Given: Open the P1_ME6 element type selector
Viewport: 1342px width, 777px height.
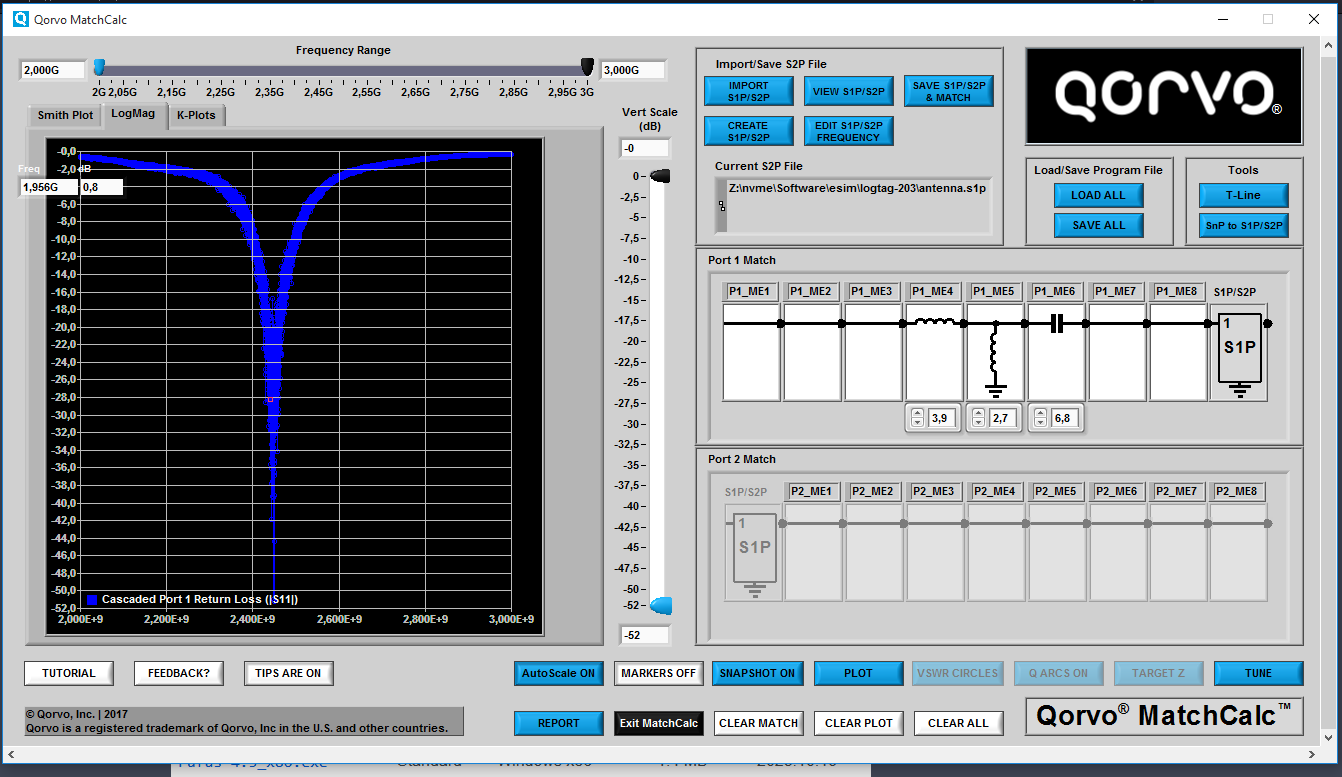Looking at the screenshot, I should click(x=1055, y=291).
